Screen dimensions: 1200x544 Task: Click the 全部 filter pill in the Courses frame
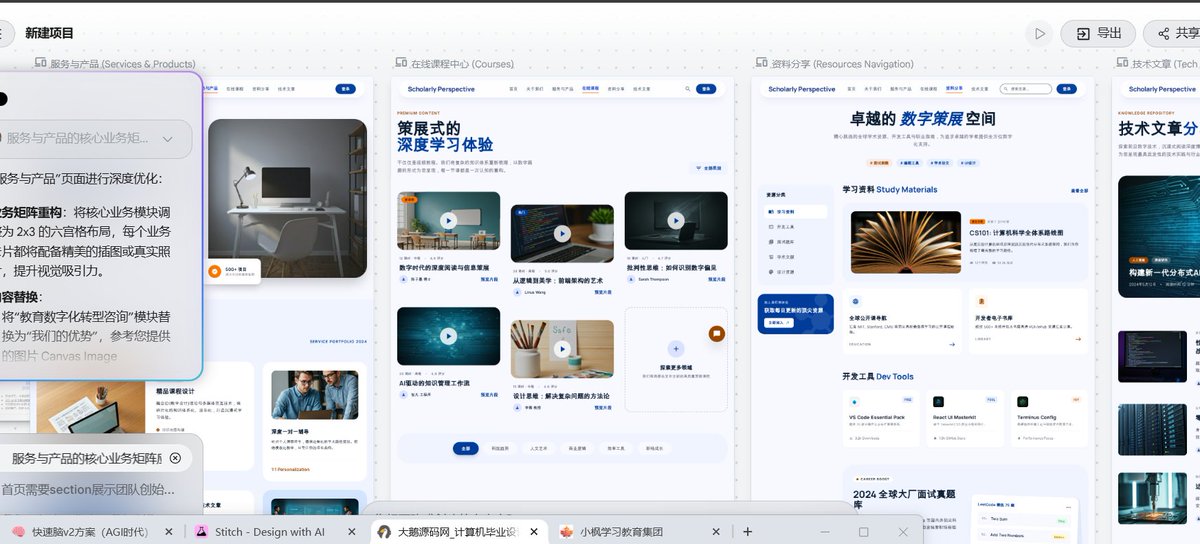tap(465, 448)
